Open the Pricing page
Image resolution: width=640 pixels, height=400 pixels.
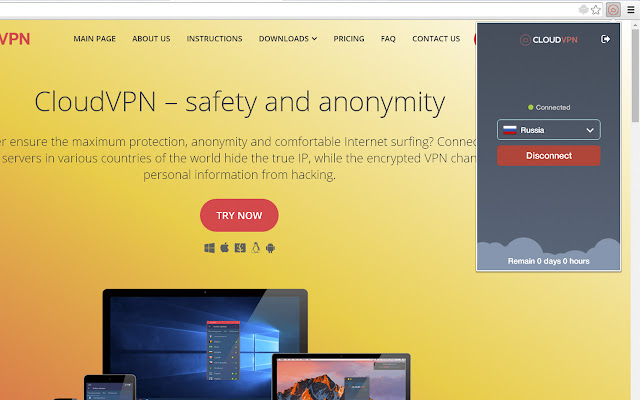tap(349, 39)
